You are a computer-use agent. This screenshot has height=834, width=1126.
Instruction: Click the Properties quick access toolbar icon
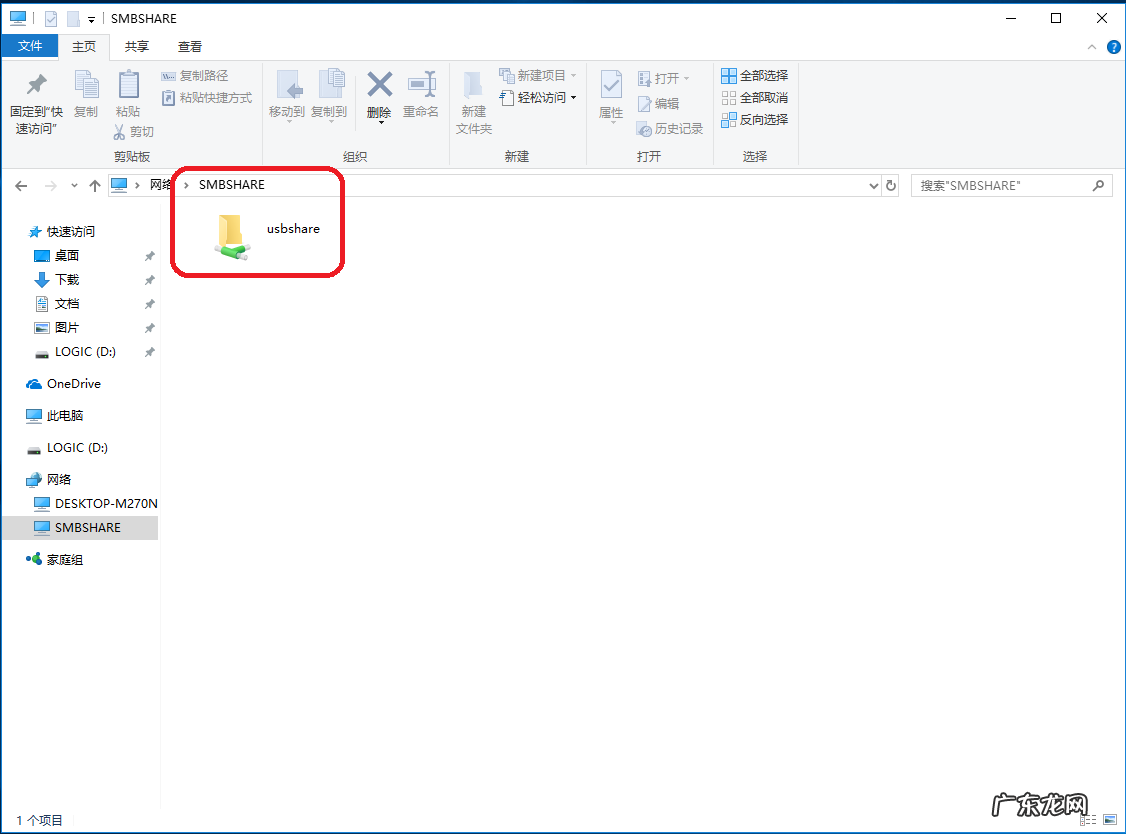click(x=51, y=19)
